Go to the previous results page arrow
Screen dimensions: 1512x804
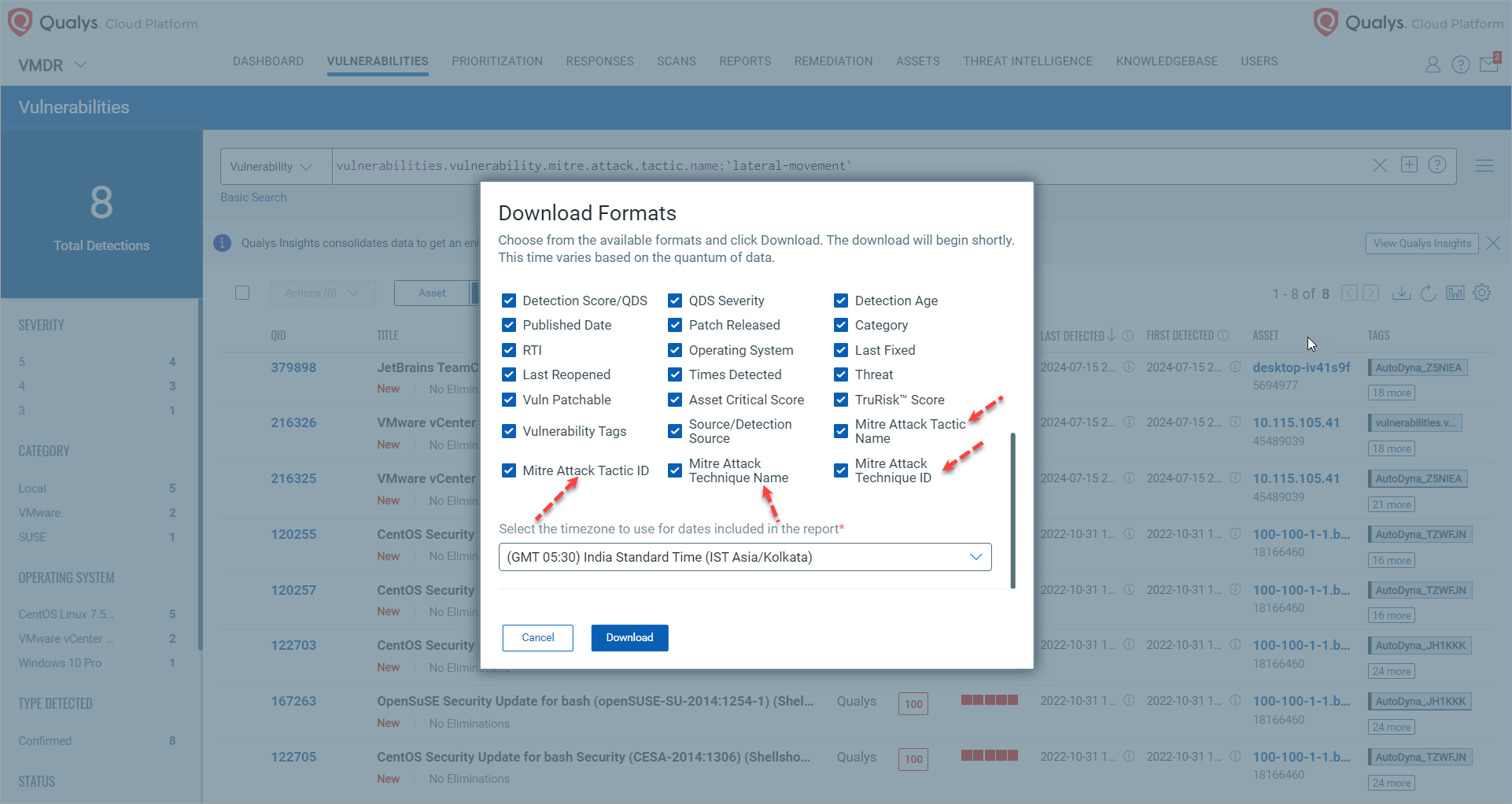coord(1349,293)
